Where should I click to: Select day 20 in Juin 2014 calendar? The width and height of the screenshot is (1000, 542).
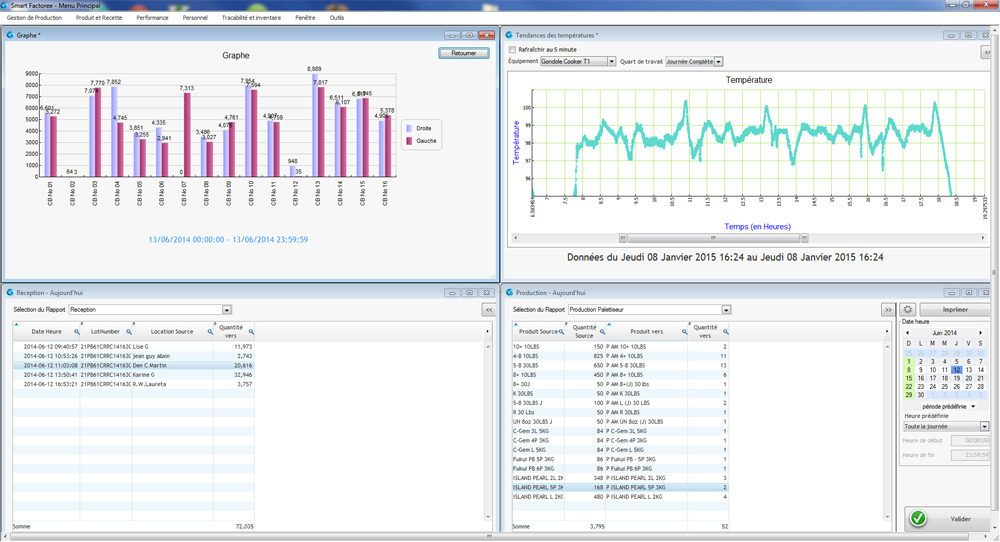coord(968,378)
